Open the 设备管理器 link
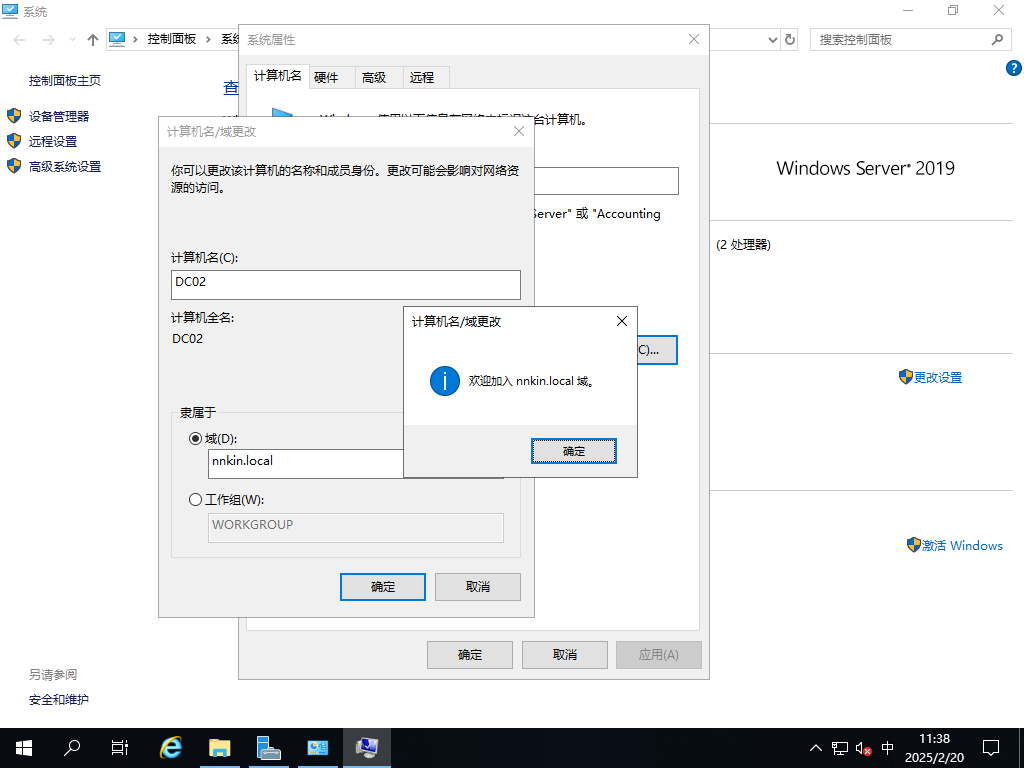 [x=59, y=116]
